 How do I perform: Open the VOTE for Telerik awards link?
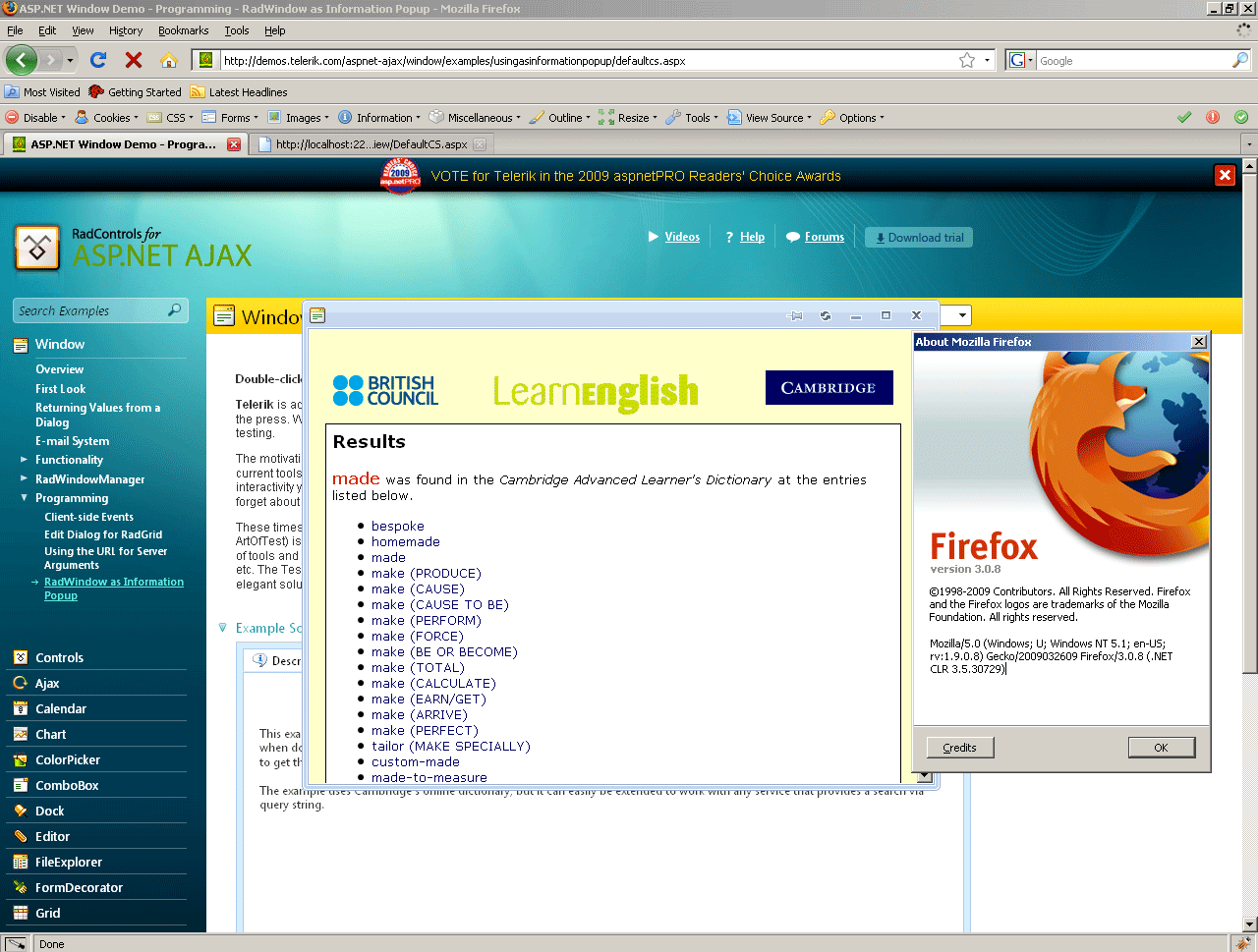(x=636, y=177)
